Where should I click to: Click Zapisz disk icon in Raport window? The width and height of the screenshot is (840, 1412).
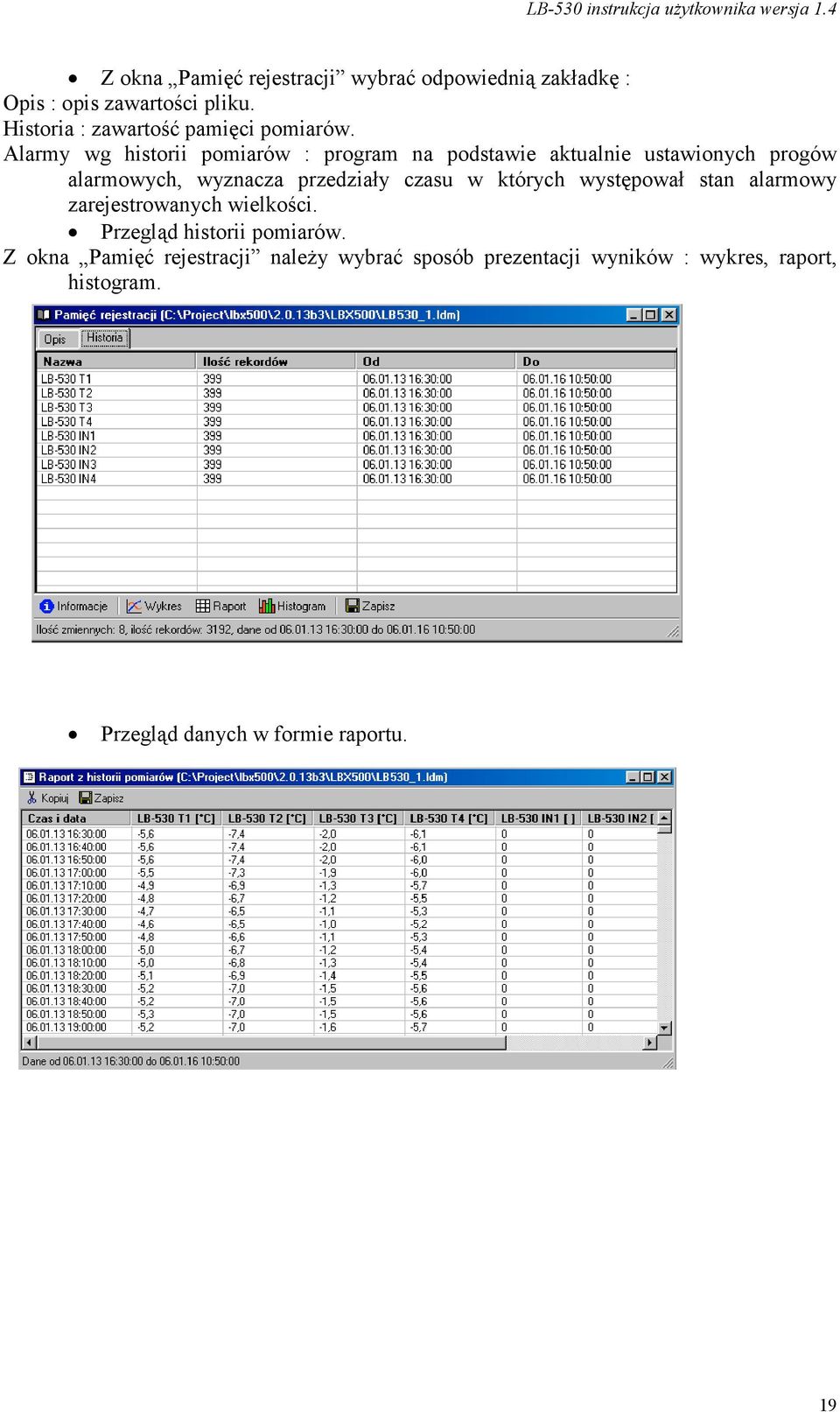(x=86, y=798)
